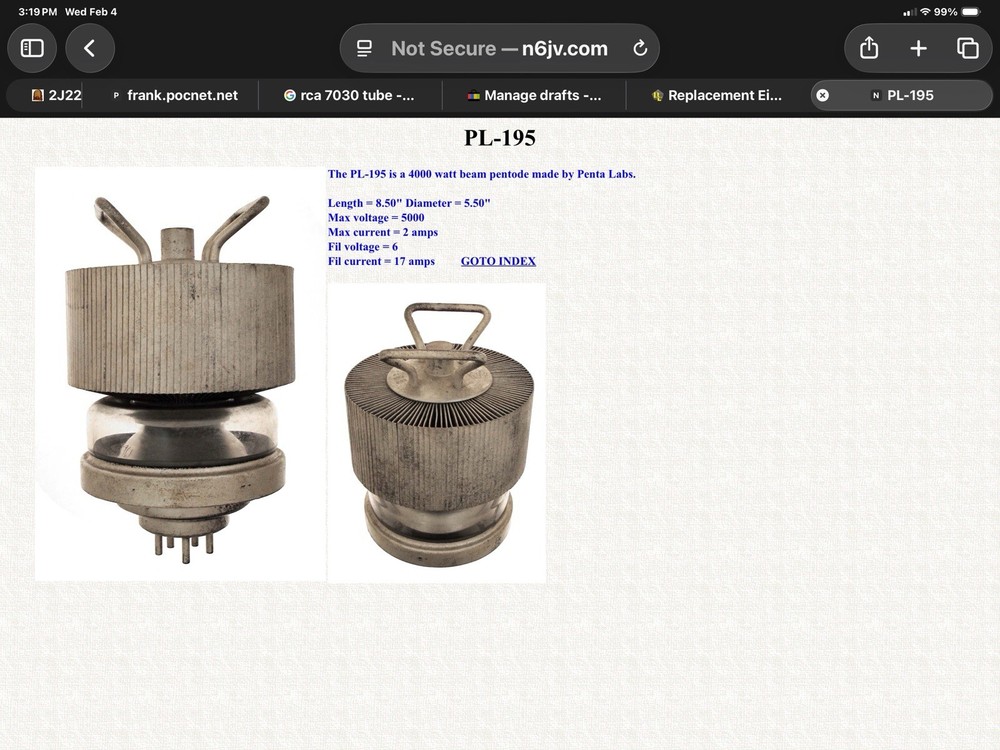The width and height of the screenshot is (1000, 750).
Task: Tap the n6jv.com address field
Action: (499, 48)
